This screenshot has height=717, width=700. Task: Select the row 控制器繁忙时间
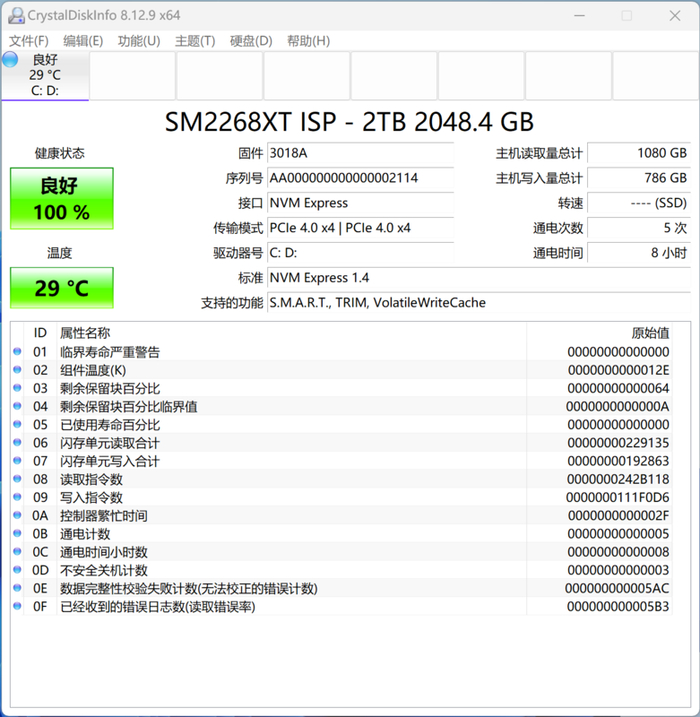coord(342,515)
